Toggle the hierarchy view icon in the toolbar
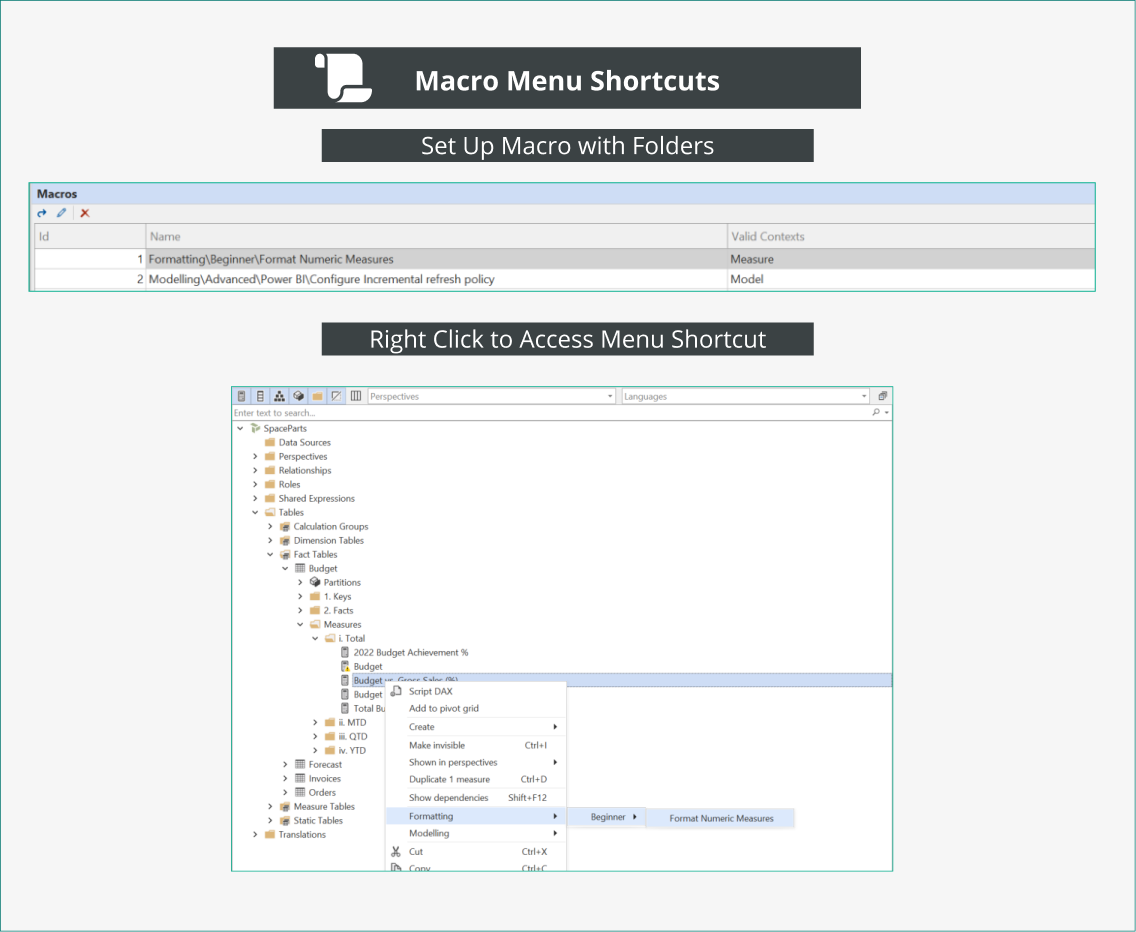The image size is (1136, 932). 277,395
